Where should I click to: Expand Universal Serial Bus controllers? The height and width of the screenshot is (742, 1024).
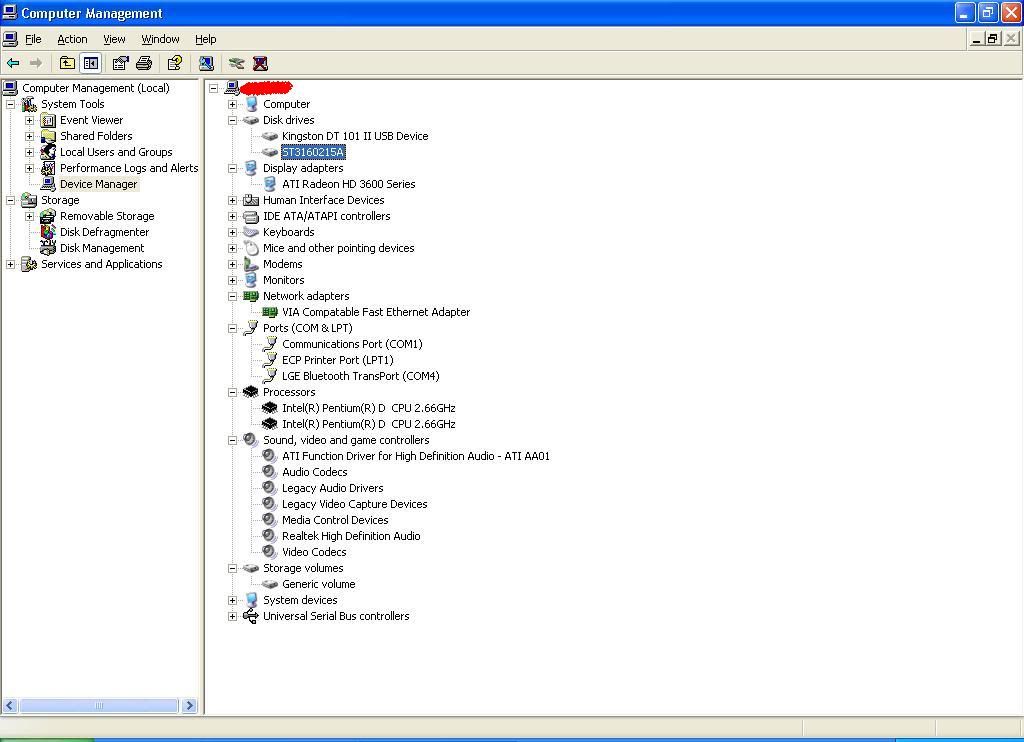point(232,617)
